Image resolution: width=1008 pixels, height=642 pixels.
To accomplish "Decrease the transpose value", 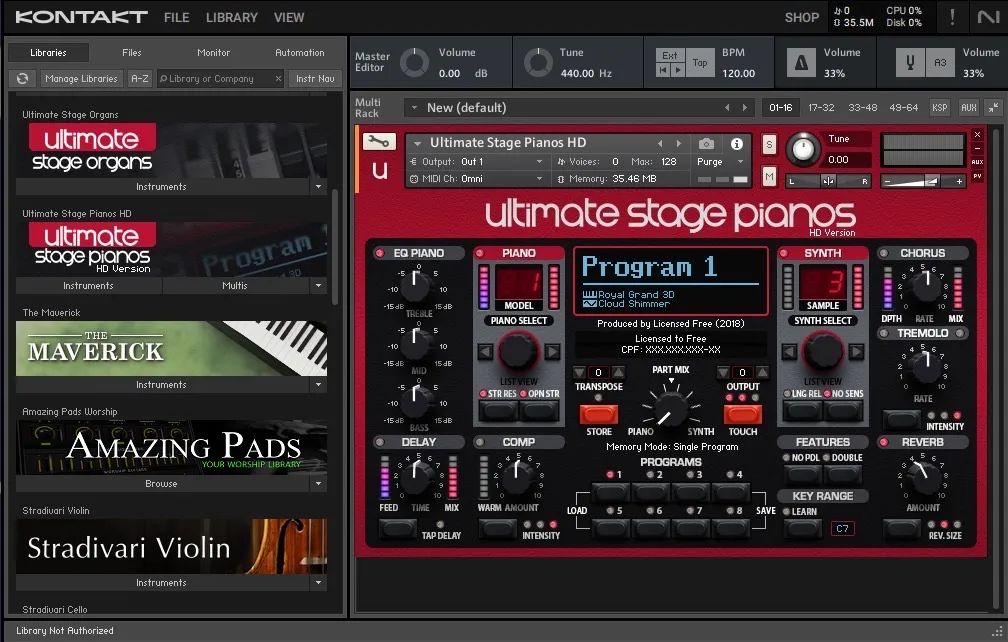I will point(579,372).
